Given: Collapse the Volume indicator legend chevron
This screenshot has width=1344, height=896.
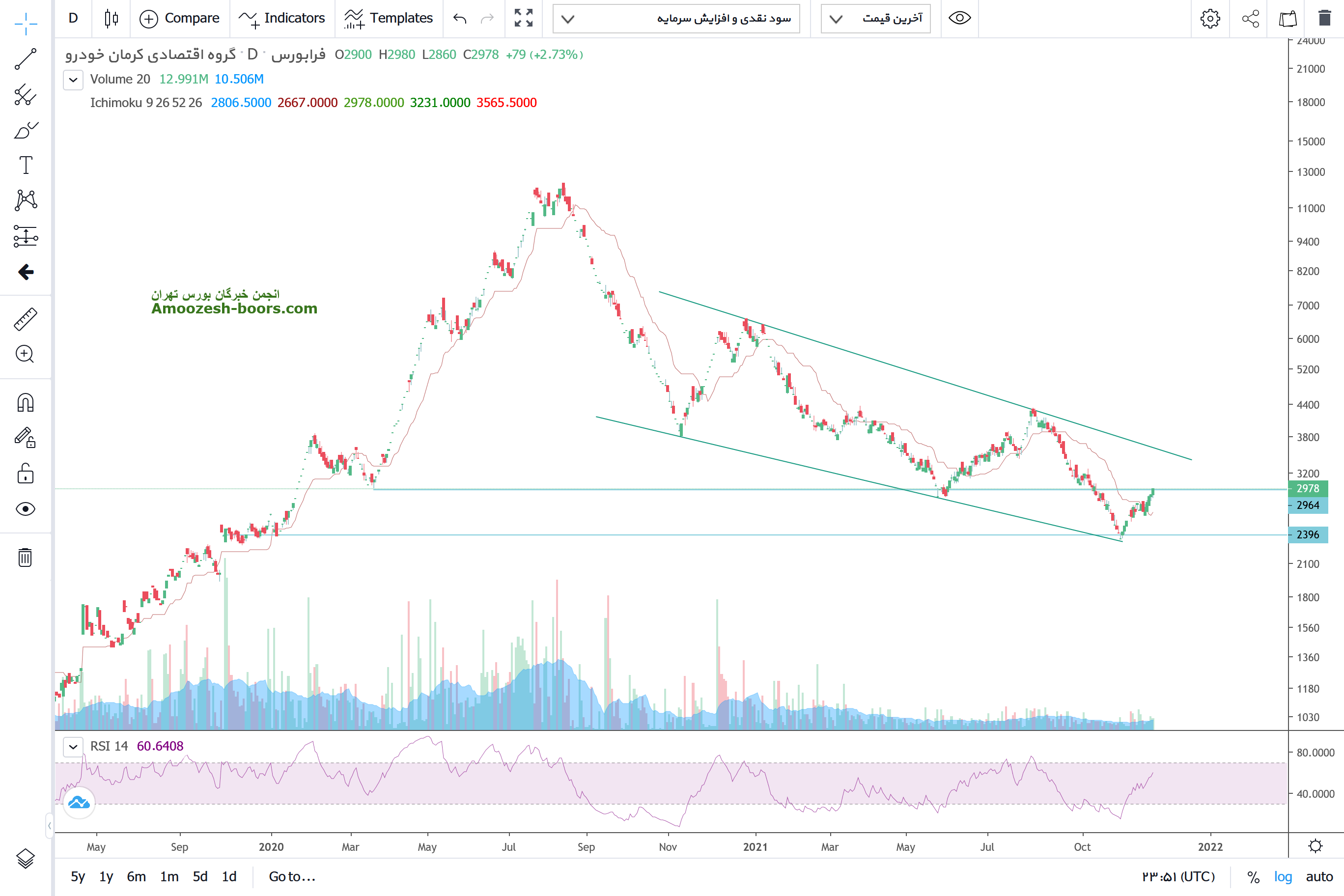Looking at the screenshot, I should click(x=73, y=80).
